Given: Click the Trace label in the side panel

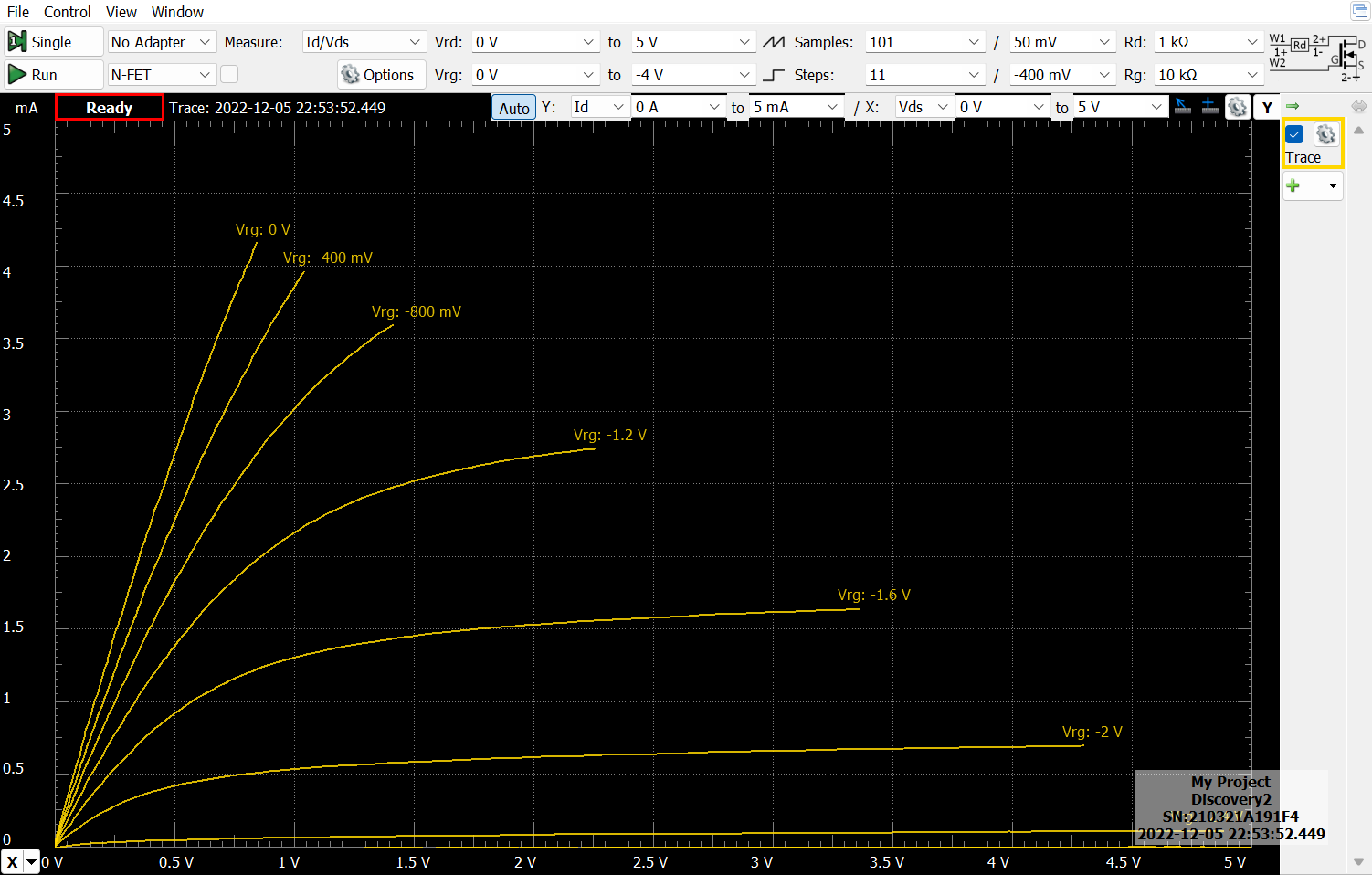Looking at the screenshot, I should 1303,157.
